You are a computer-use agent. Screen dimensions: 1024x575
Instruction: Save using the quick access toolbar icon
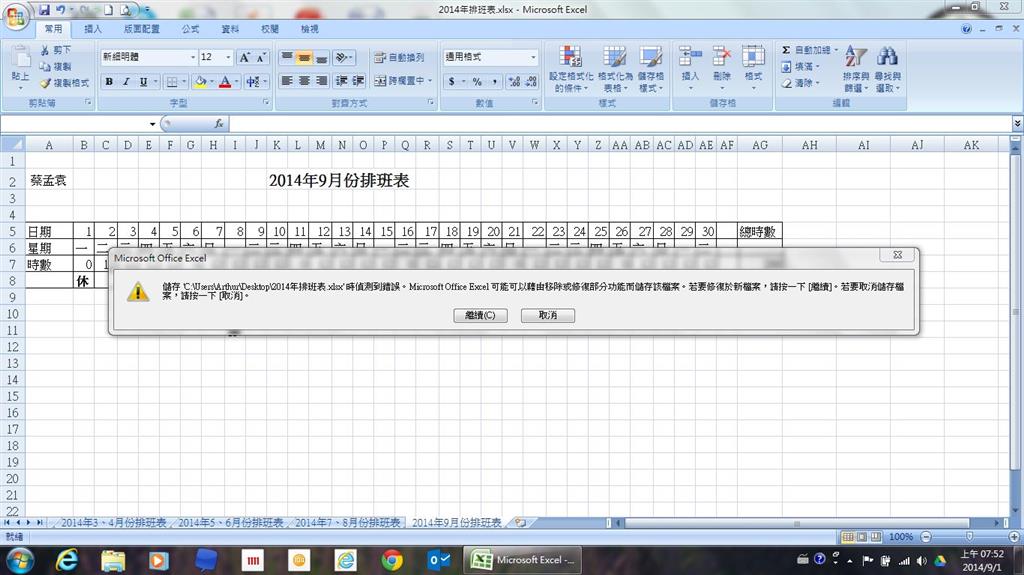tap(44, 10)
